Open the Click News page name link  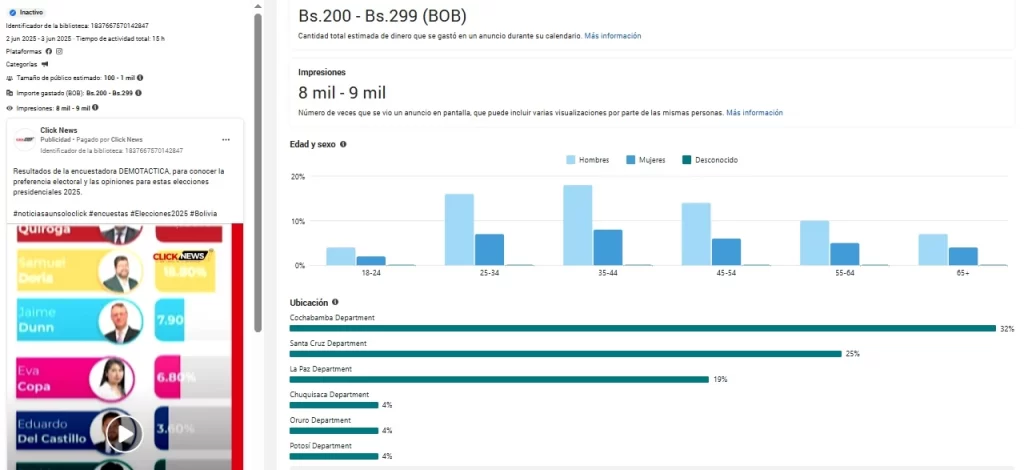pyautogui.click(x=59, y=131)
